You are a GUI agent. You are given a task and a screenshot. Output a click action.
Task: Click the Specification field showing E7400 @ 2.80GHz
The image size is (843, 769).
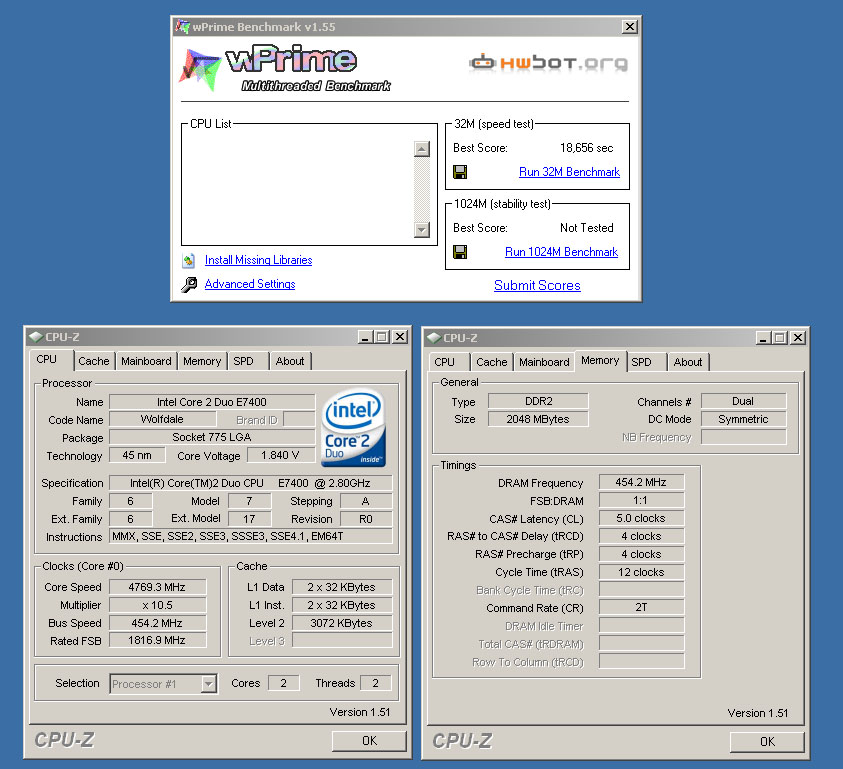tap(251, 483)
